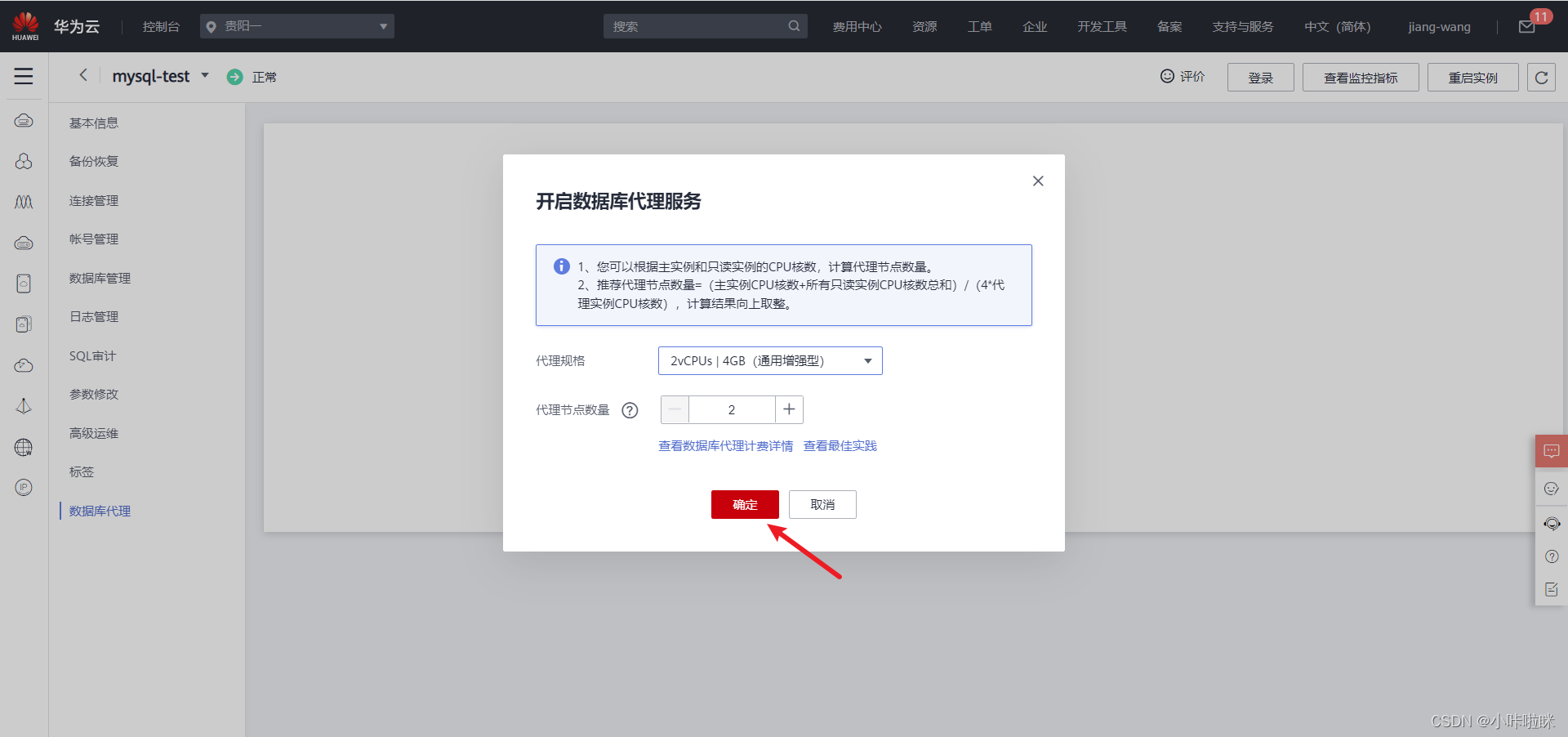Click the customer service headset icon
Viewport: 1568px width, 737px height.
click(x=1552, y=524)
